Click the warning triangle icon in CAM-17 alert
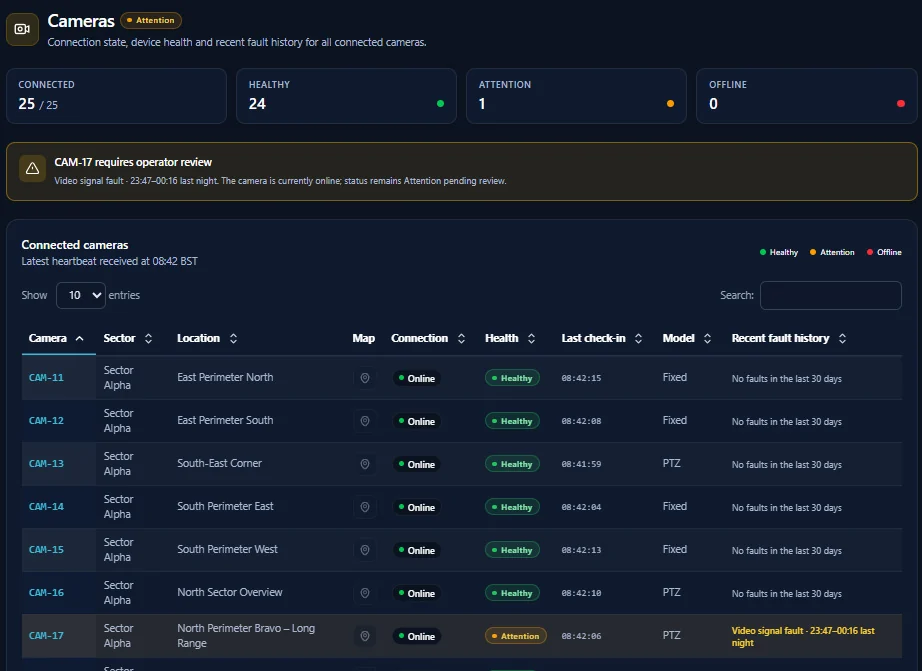This screenshot has width=922, height=671. (x=32, y=169)
